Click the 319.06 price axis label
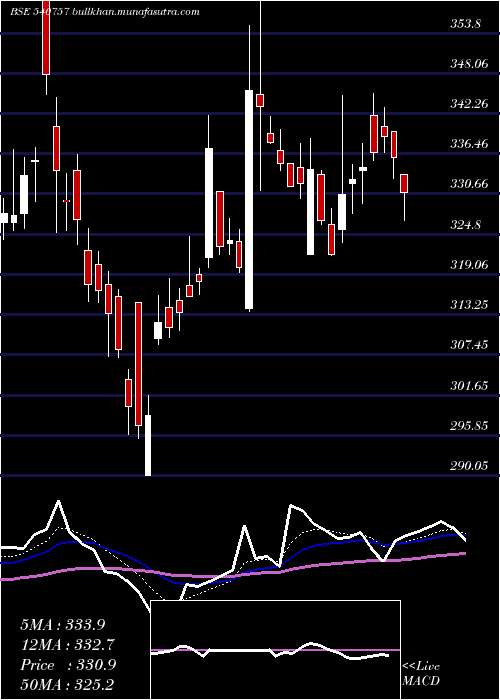Viewport: 500px width, 700px height. 468,265
